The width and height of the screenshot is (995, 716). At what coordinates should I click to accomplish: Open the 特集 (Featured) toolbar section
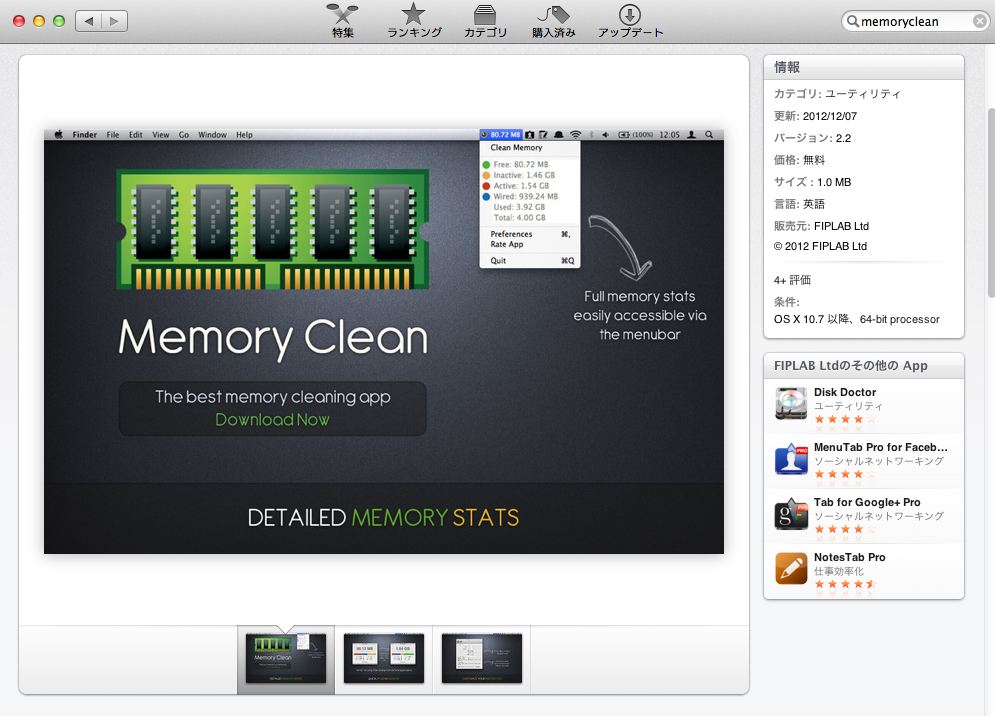343,21
